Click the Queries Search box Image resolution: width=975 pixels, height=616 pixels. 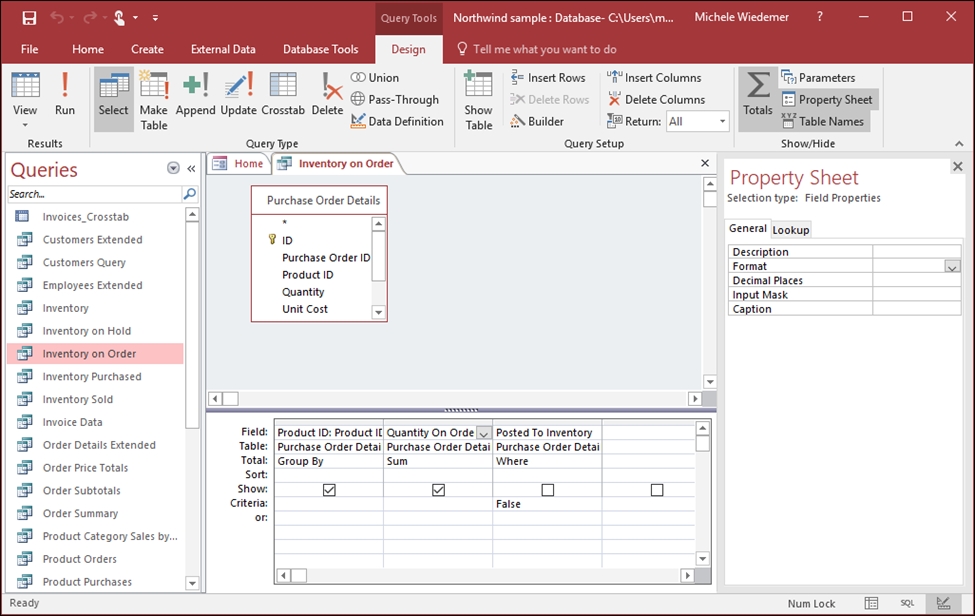tap(95, 194)
